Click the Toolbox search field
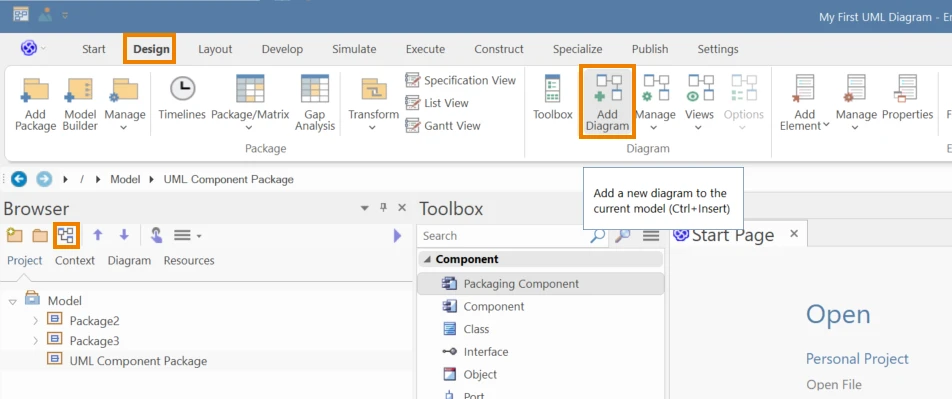952x399 pixels. tap(504, 236)
